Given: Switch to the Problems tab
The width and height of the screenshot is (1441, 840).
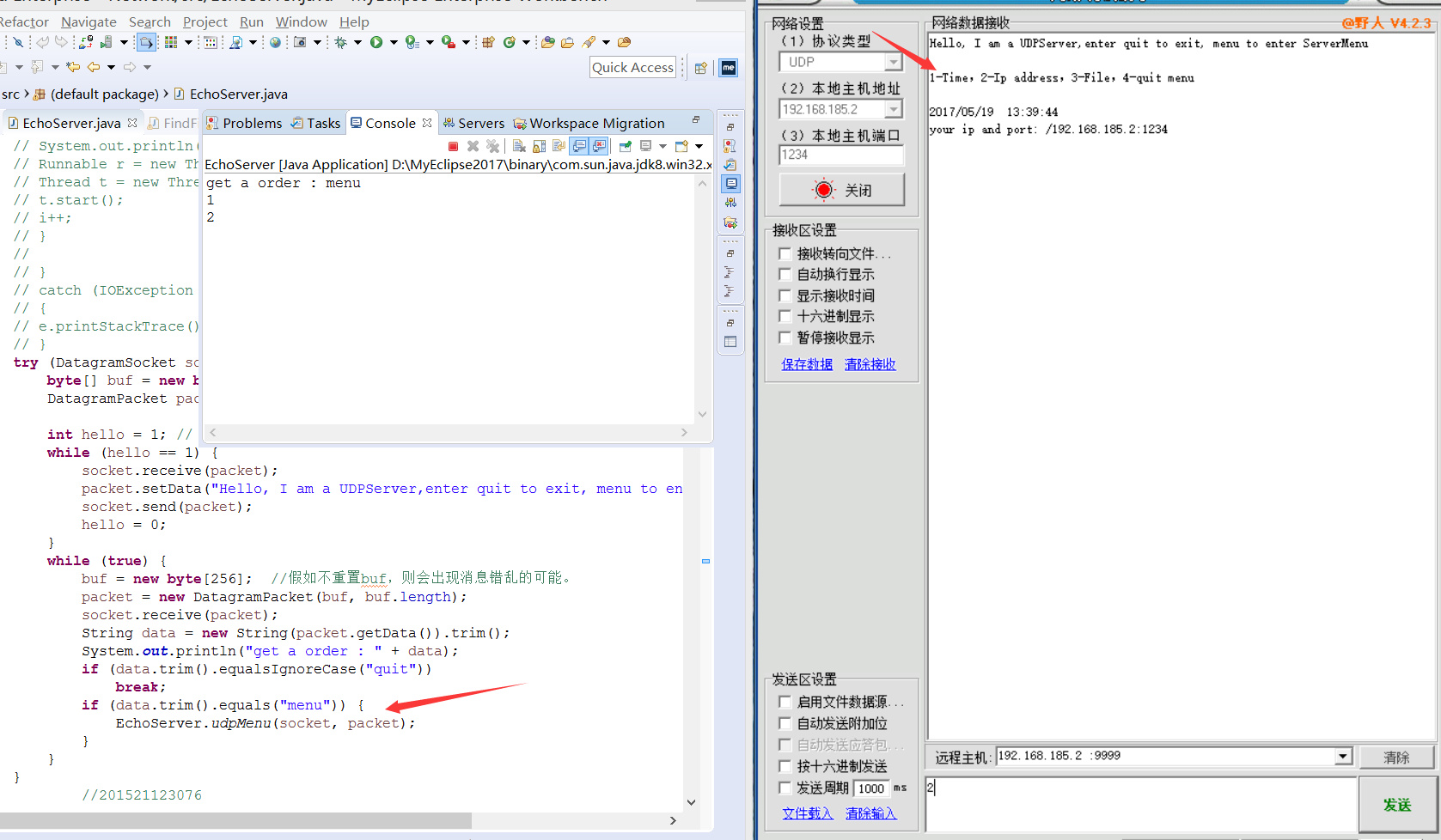Looking at the screenshot, I should 244,123.
